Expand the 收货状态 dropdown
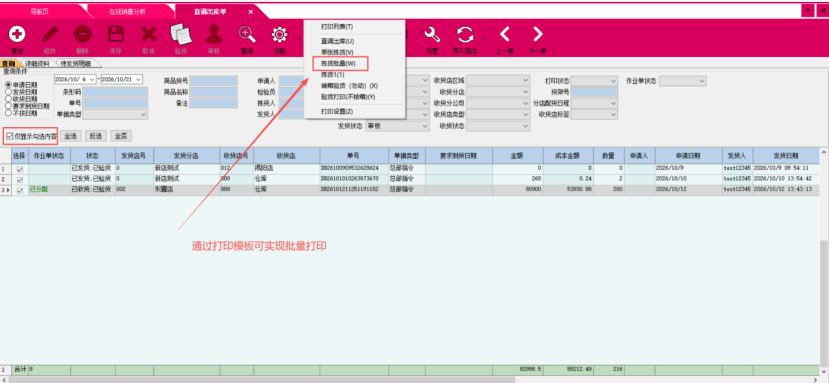Screen dimensions: 829x383 [526, 126]
